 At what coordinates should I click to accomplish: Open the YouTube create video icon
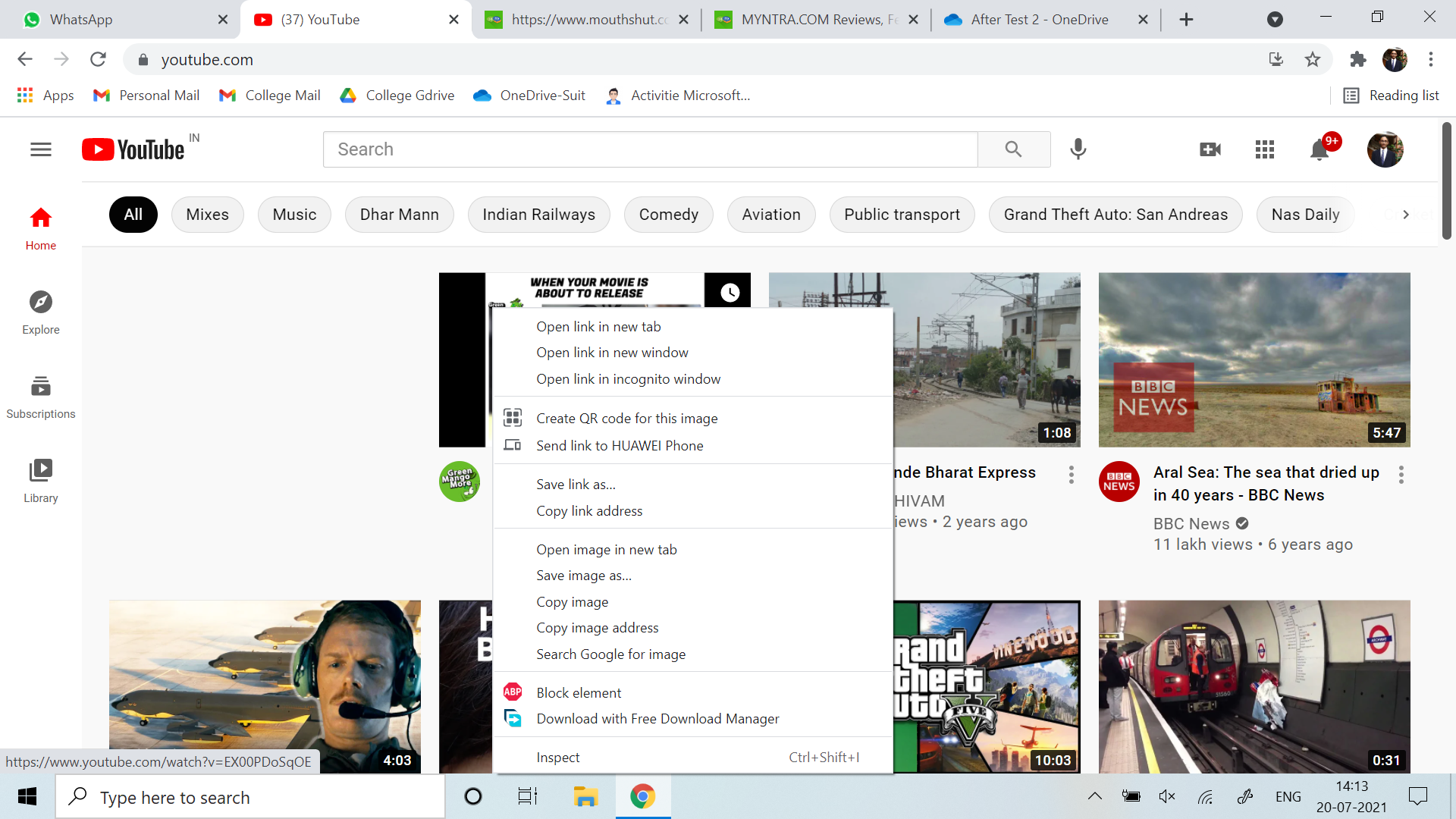pyautogui.click(x=1210, y=149)
